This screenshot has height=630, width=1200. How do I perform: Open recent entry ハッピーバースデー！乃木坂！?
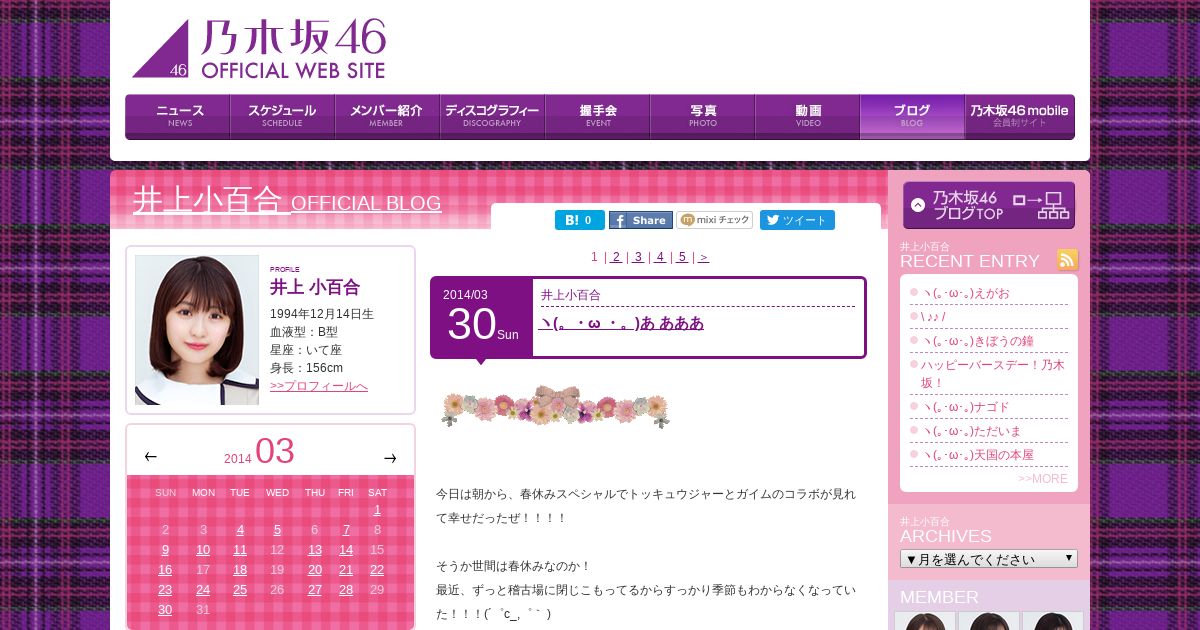993,373
